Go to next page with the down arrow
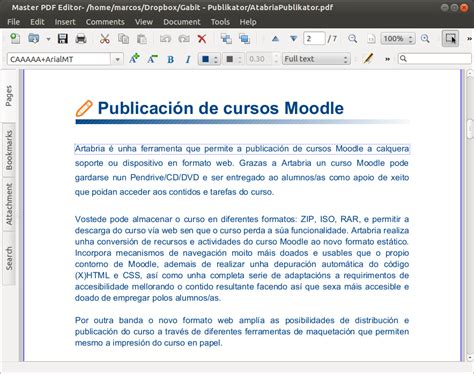474x374 pixels. coord(294,39)
